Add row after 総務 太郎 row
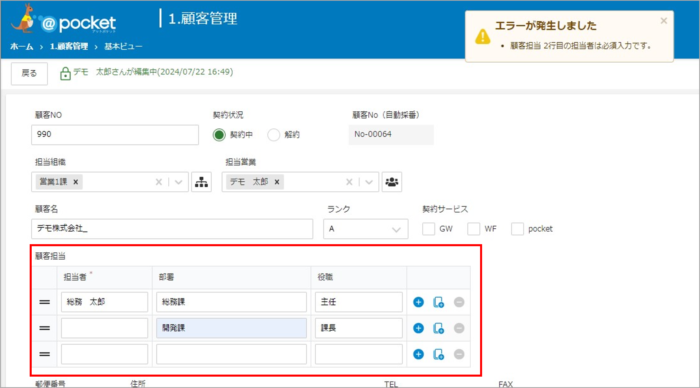Screen dimensions: 700x388 (x=418, y=302)
